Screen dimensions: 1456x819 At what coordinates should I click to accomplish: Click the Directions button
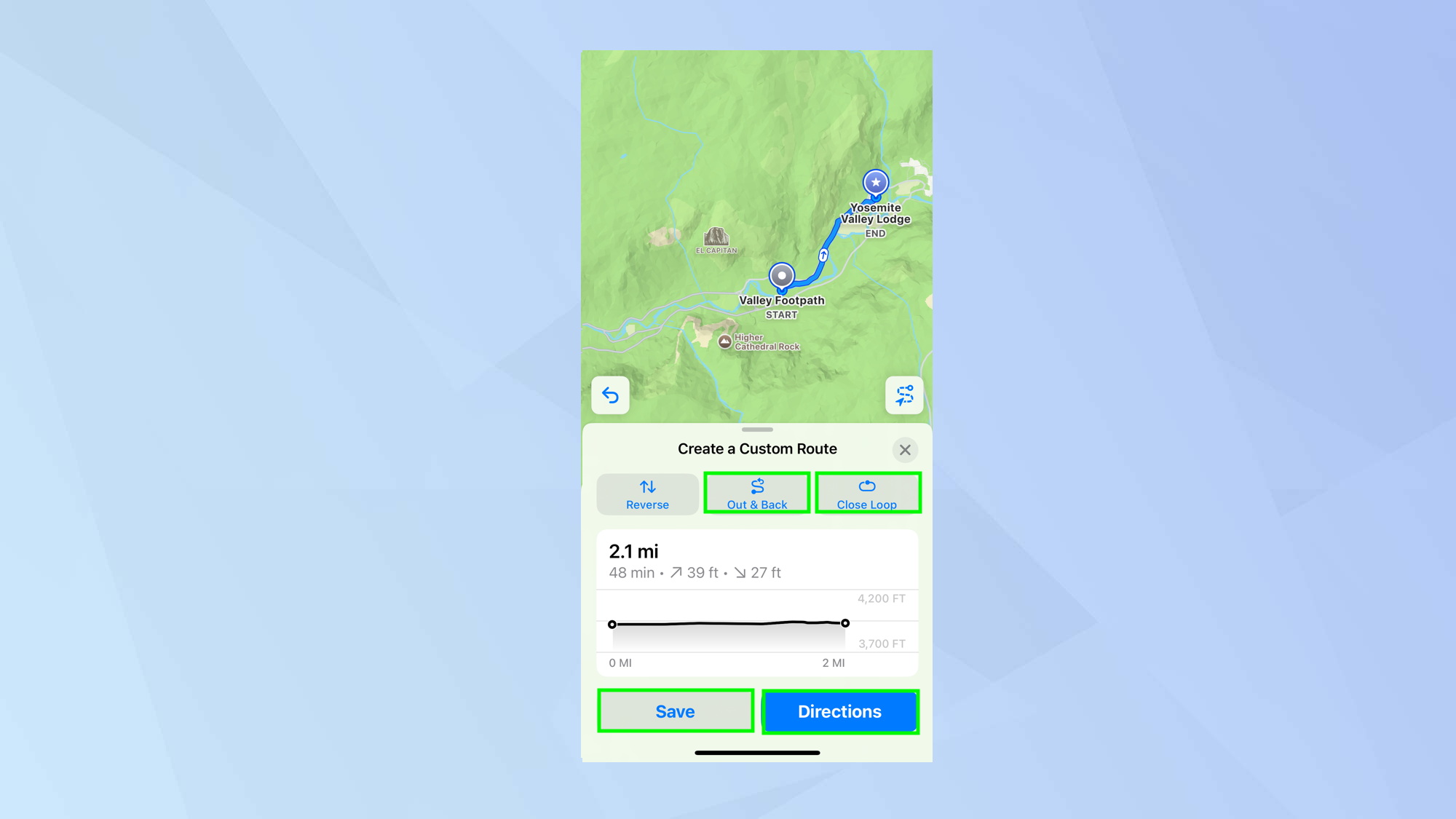pyautogui.click(x=840, y=711)
